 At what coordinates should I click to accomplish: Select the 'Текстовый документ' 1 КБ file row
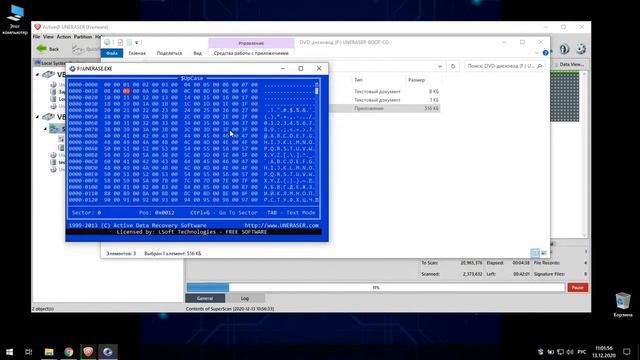coord(384,100)
